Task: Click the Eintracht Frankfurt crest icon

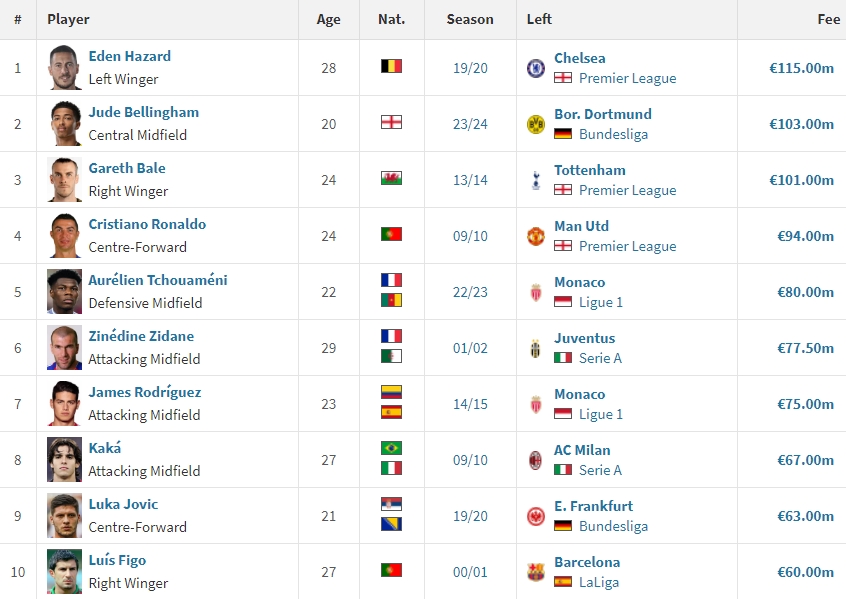Action: click(x=535, y=516)
